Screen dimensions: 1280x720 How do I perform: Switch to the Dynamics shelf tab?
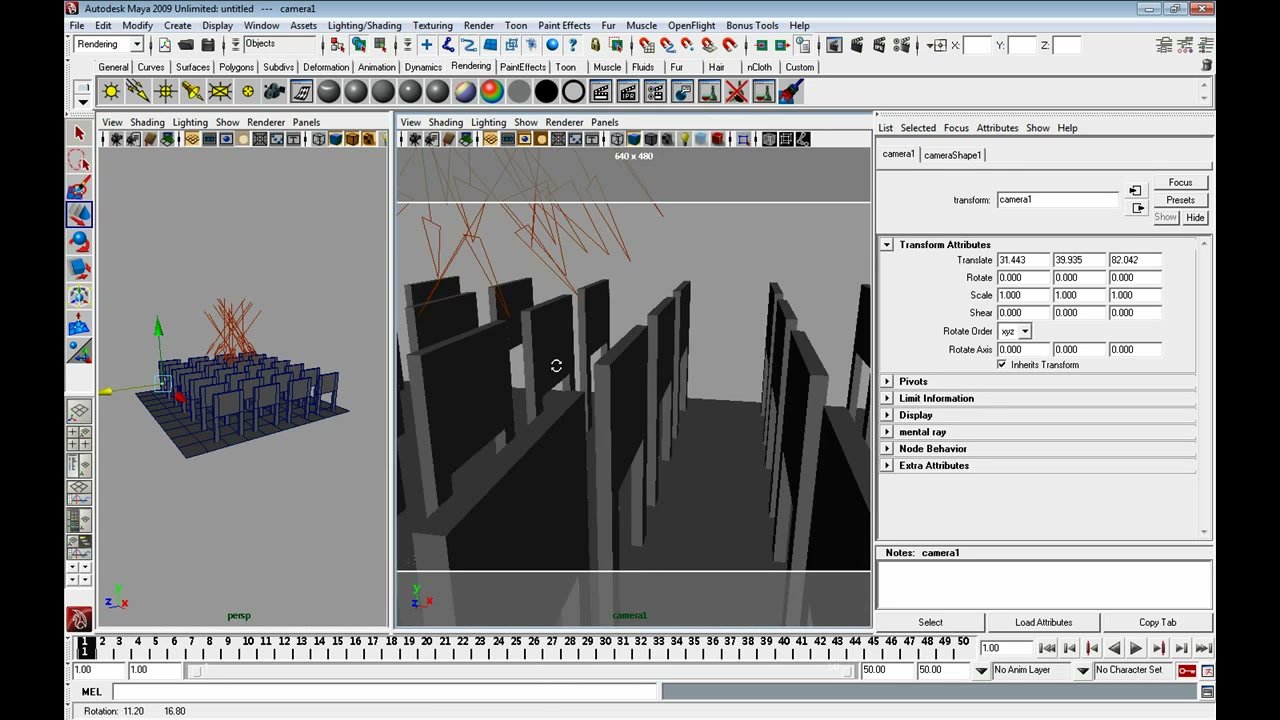click(x=423, y=67)
